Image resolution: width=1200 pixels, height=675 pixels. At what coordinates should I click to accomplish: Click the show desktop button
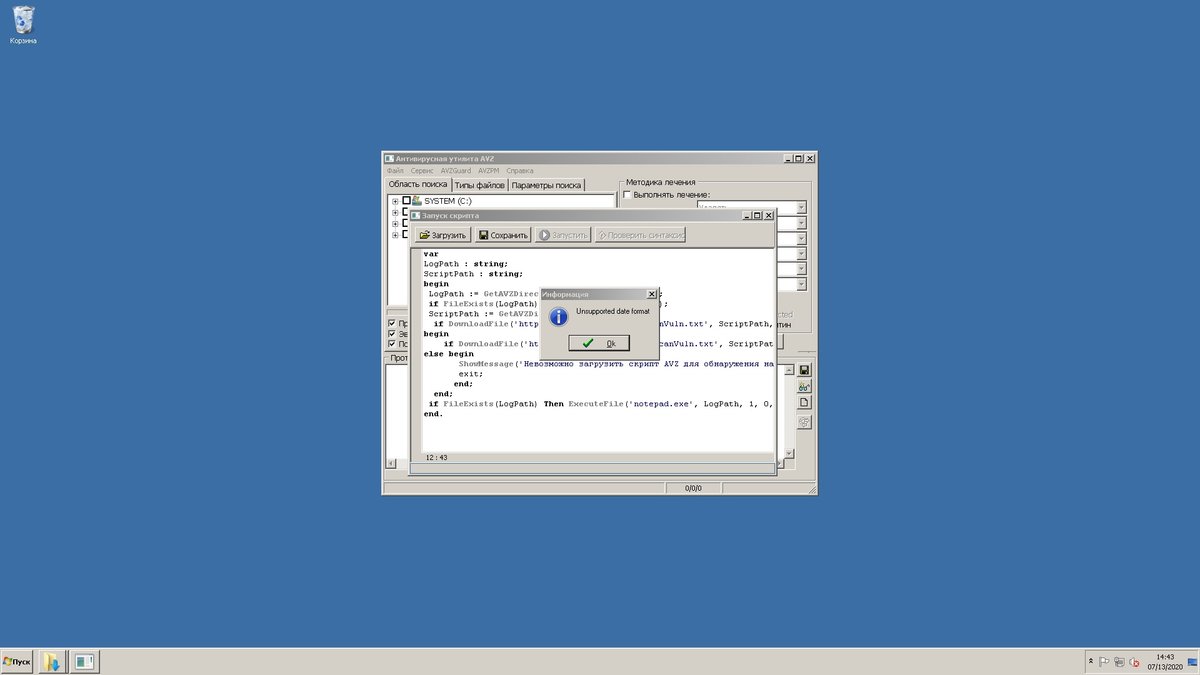coord(1194,662)
